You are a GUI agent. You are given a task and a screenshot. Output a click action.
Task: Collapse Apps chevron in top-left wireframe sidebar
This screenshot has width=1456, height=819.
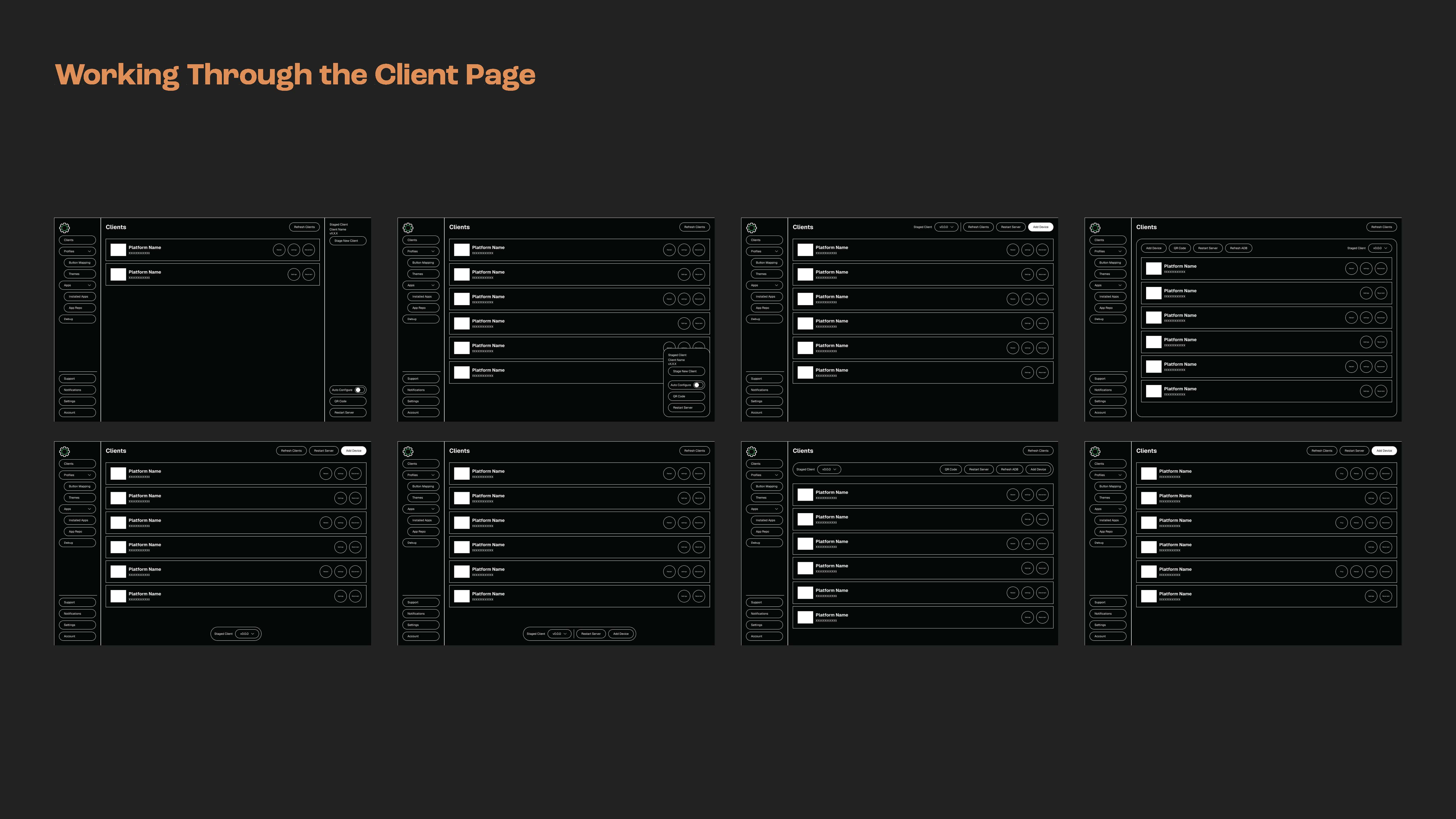89,285
